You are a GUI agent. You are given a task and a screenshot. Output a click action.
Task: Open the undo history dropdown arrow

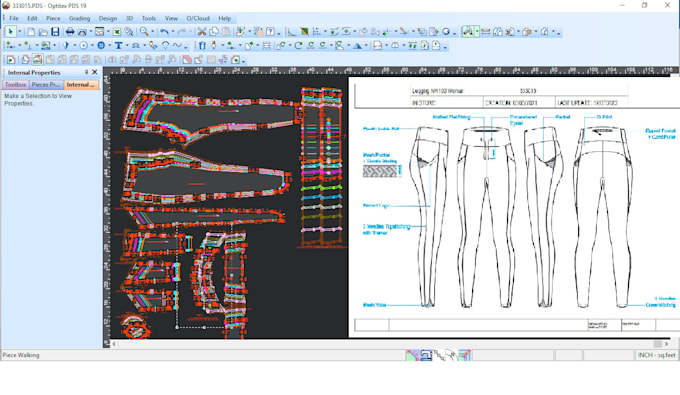pos(173,32)
